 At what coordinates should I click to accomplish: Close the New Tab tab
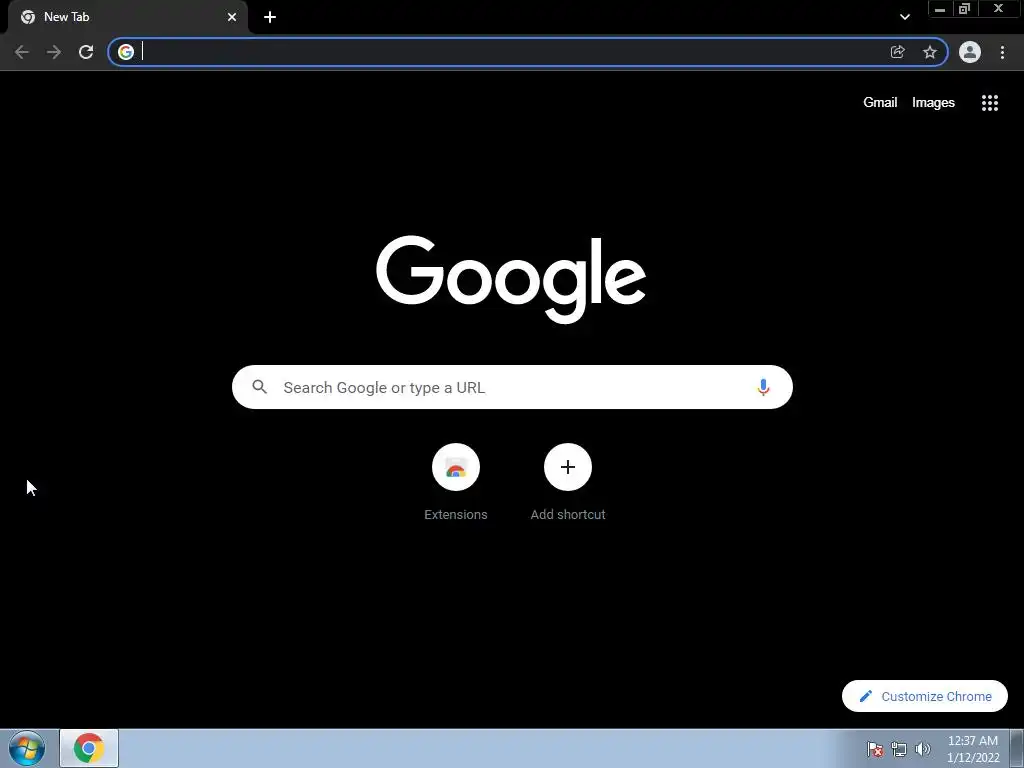point(232,17)
